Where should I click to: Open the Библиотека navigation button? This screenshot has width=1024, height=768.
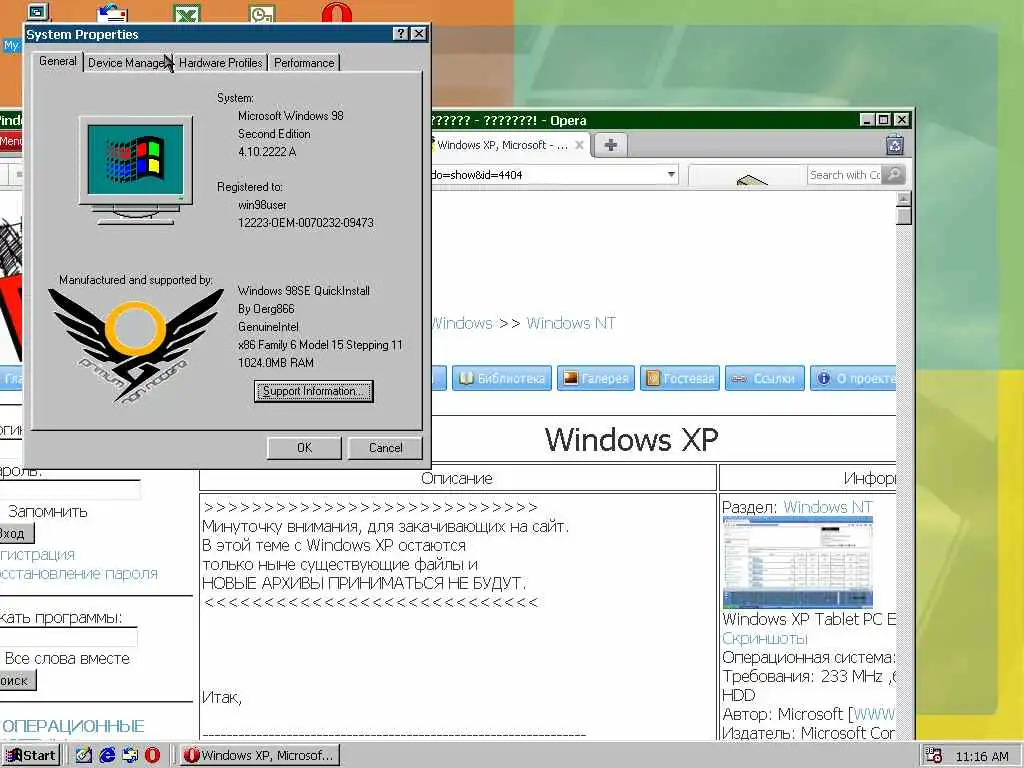[502, 378]
